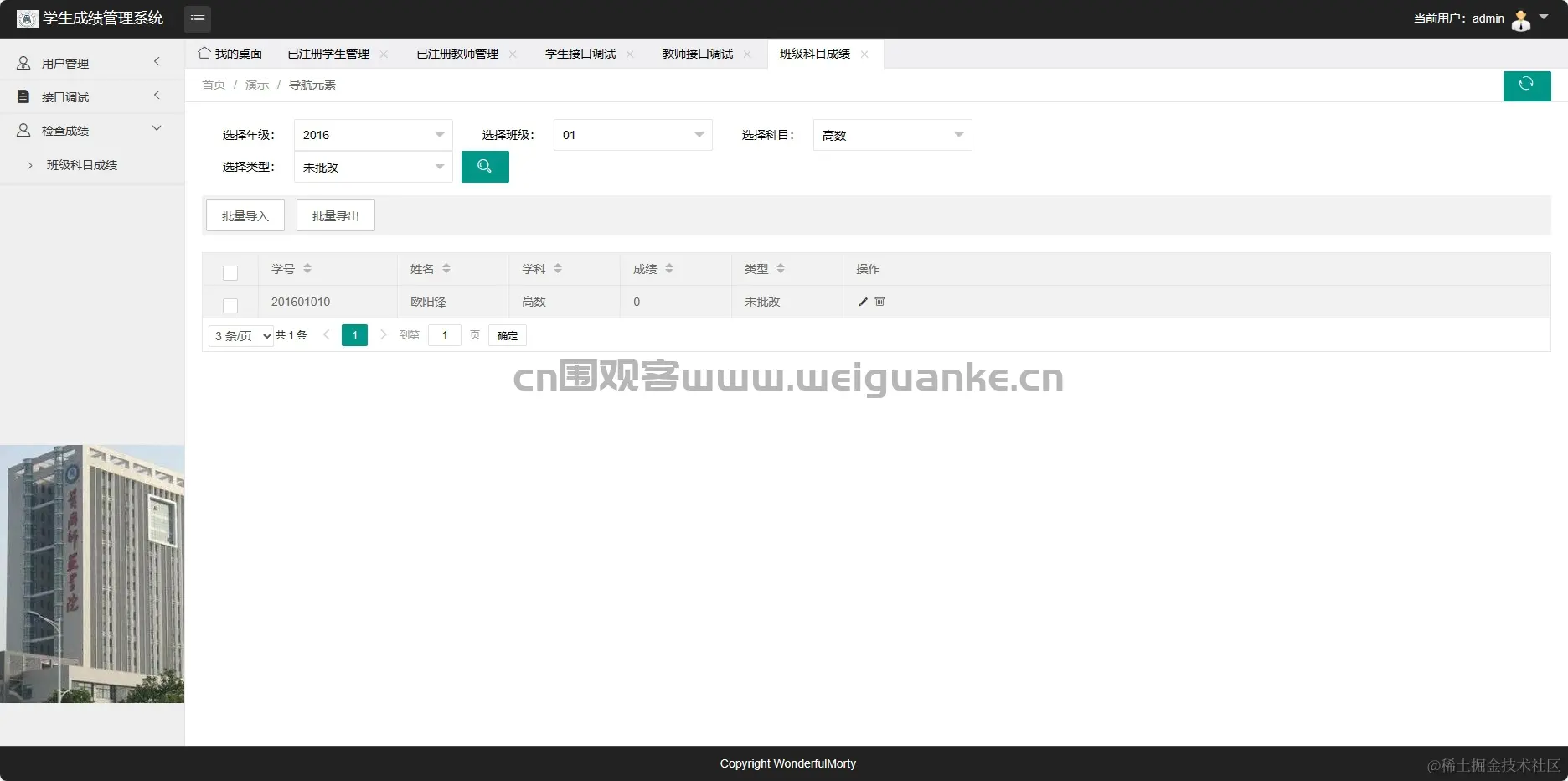Open the admin dropdown arrow

(x=1544, y=17)
